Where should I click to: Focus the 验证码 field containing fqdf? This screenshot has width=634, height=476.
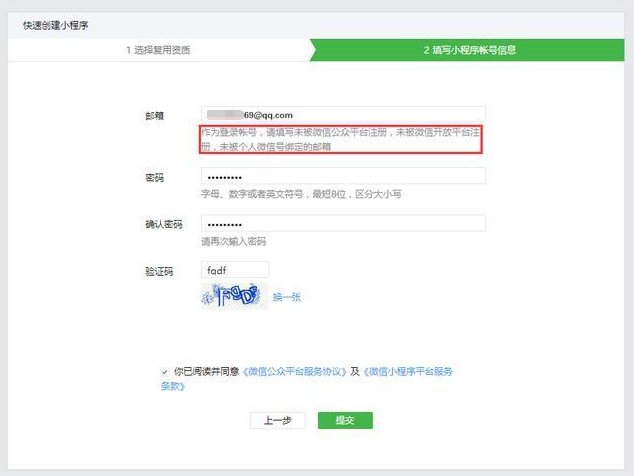[235, 270]
